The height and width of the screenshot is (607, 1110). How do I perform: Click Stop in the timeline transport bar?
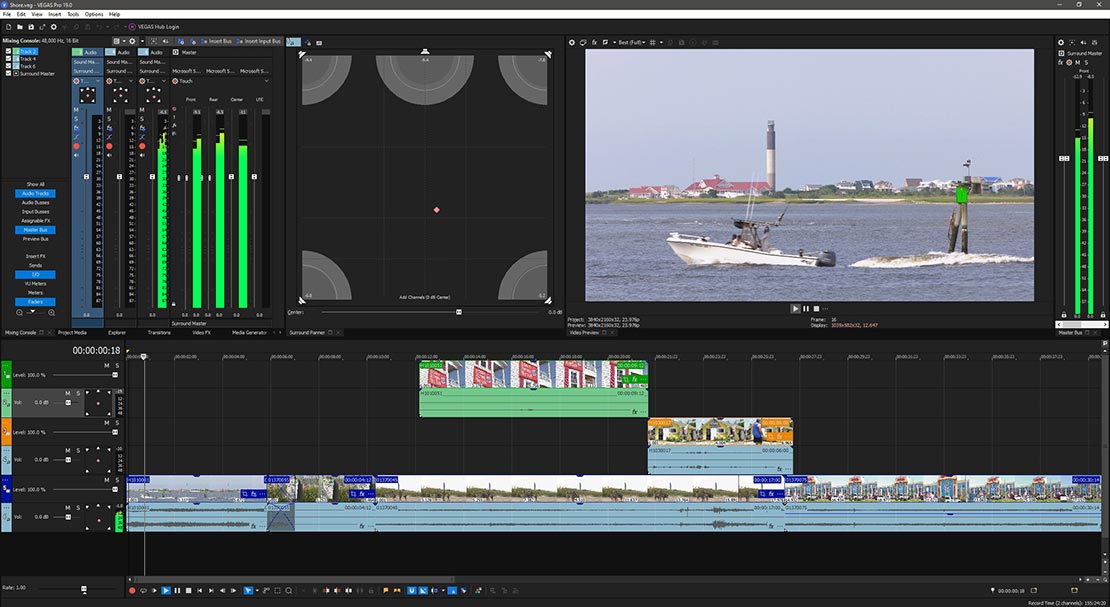pos(188,590)
